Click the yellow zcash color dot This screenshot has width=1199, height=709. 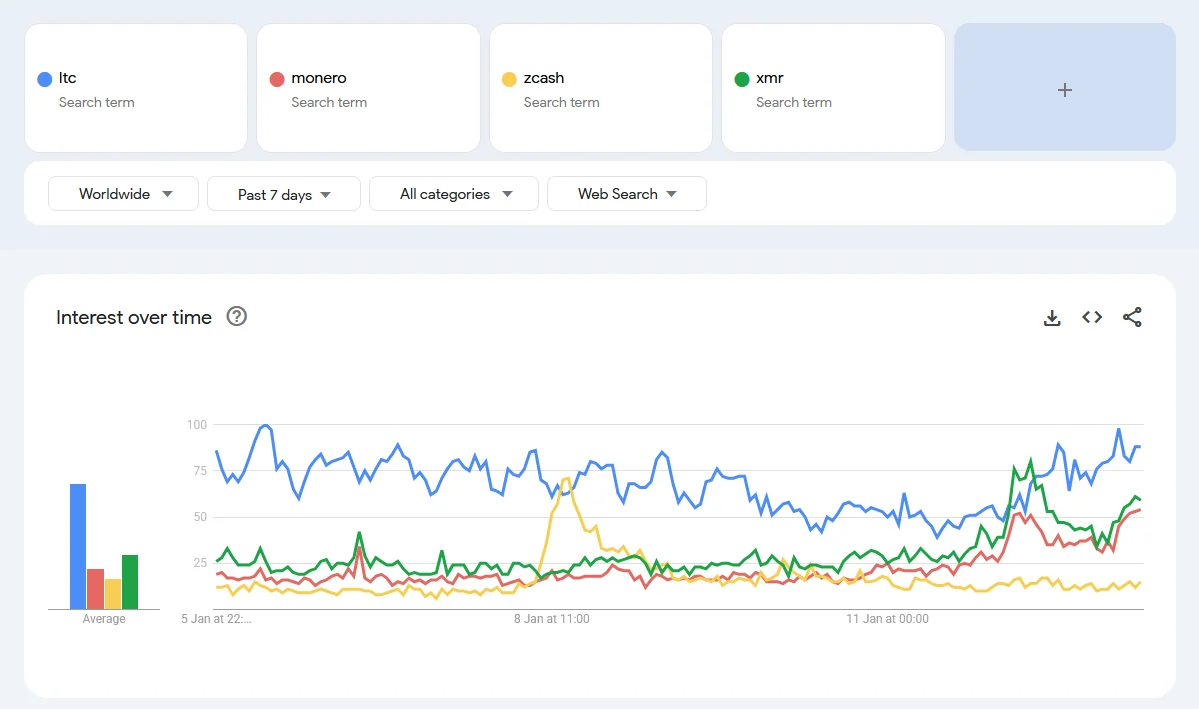[509, 79]
